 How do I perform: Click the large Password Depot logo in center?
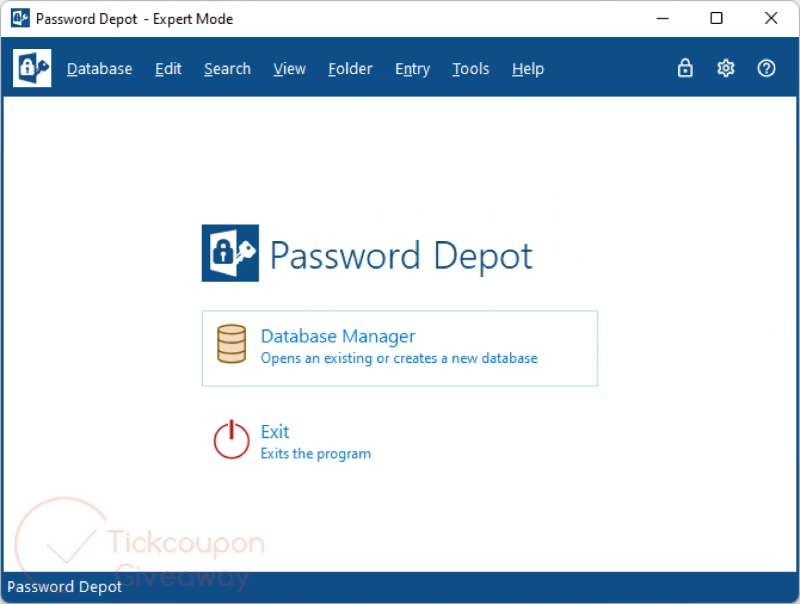click(x=230, y=254)
